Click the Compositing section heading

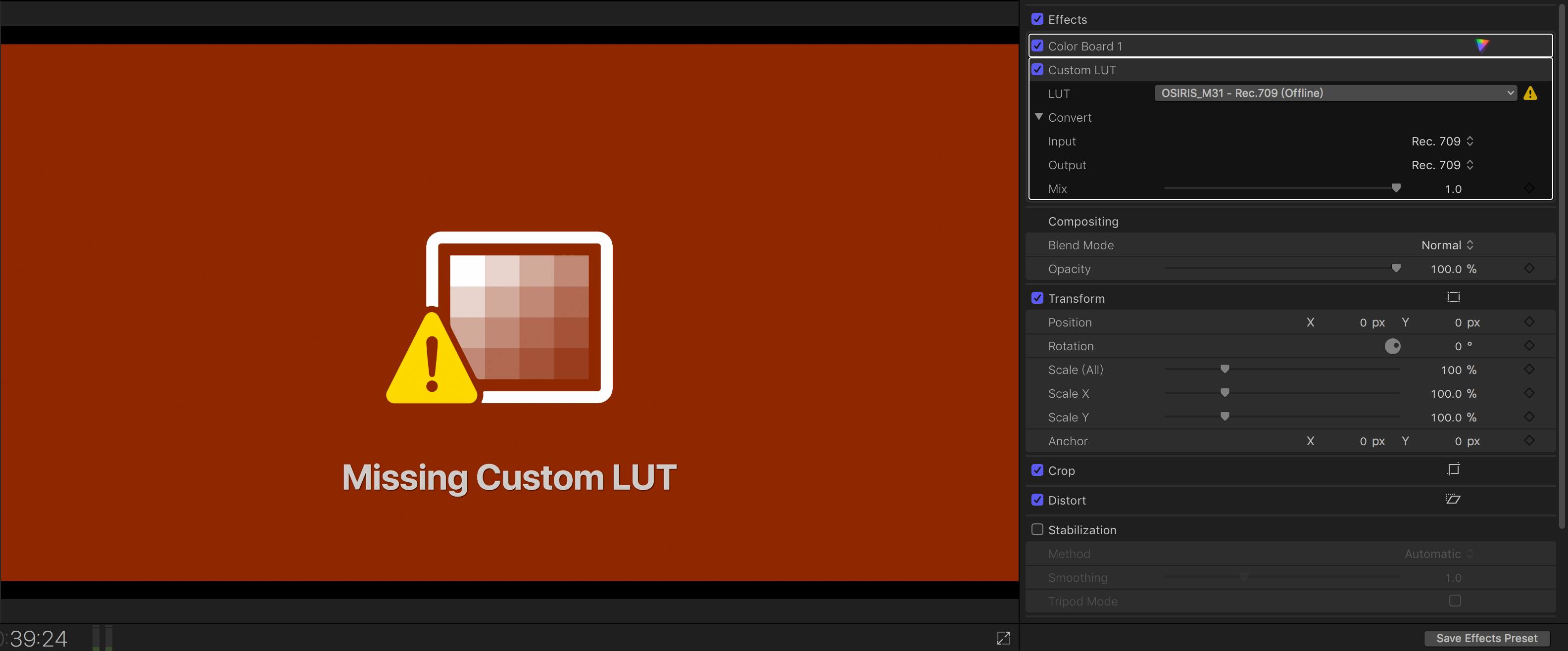point(1083,222)
